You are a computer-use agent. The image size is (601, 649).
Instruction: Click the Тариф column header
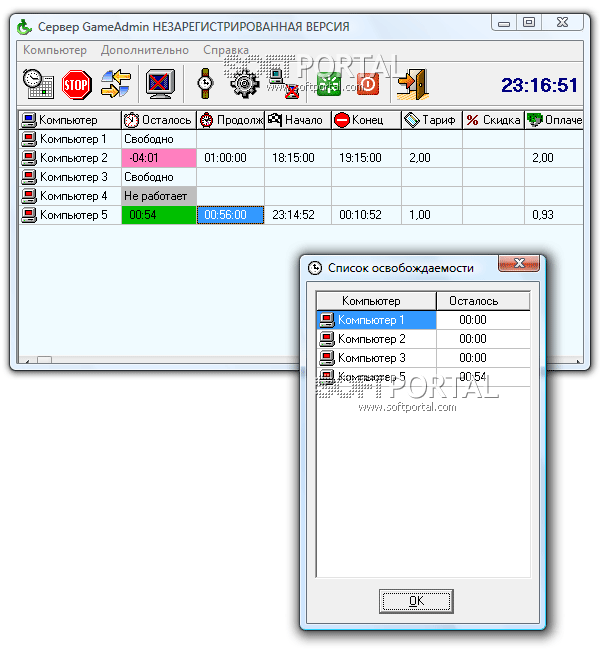click(432, 120)
